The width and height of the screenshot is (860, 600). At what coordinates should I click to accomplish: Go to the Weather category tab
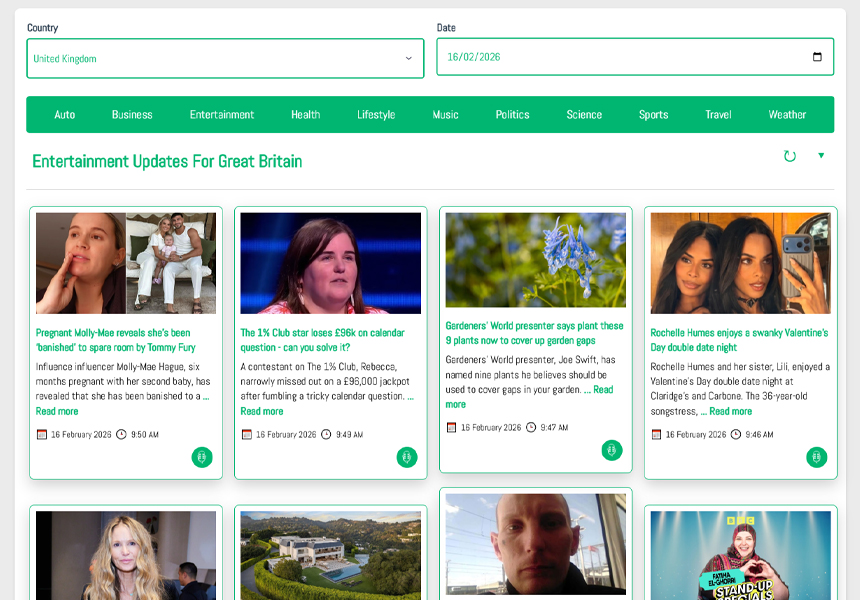coord(787,115)
